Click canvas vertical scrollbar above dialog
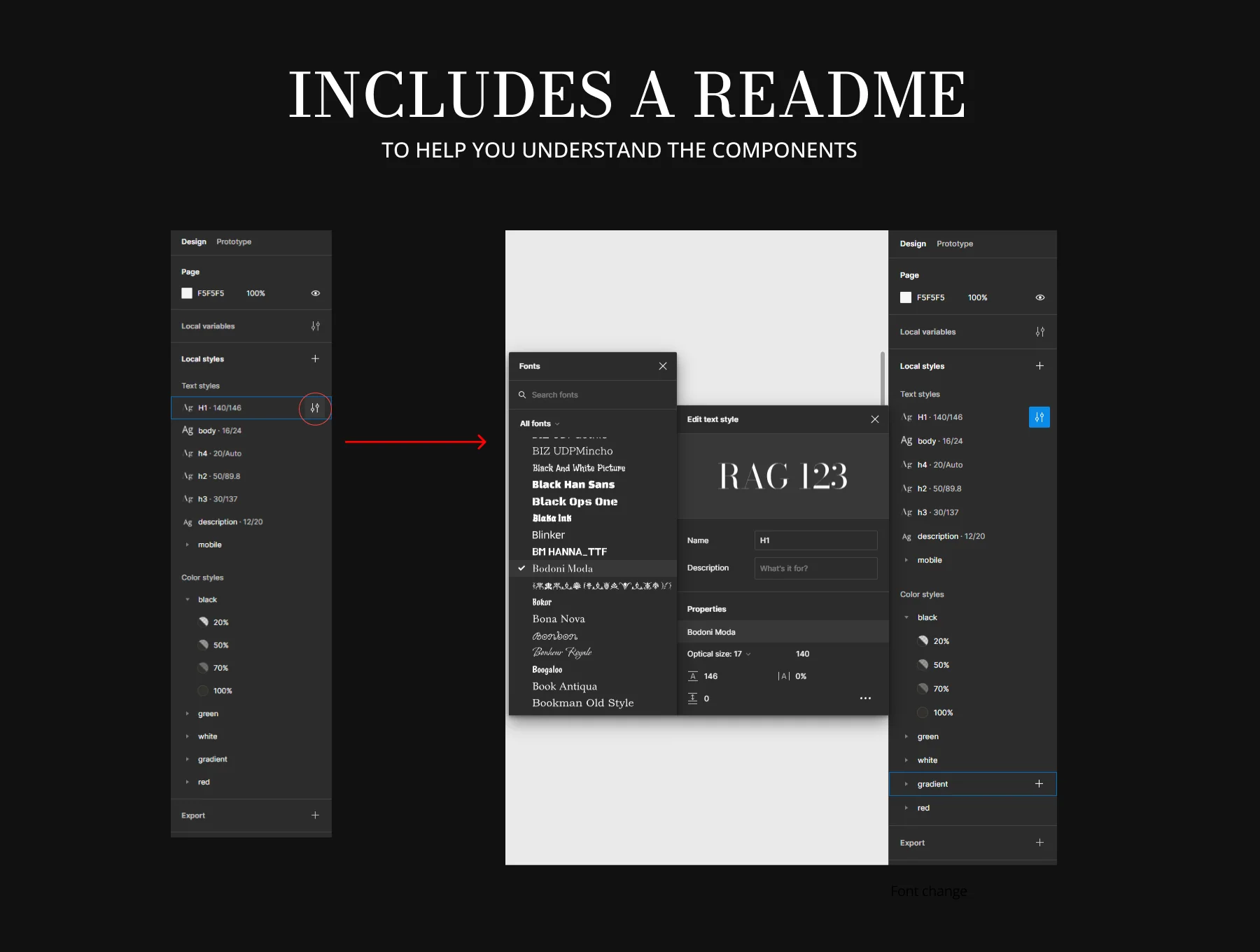Image resolution: width=1260 pixels, height=952 pixels. pyautogui.click(x=882, y=378)
